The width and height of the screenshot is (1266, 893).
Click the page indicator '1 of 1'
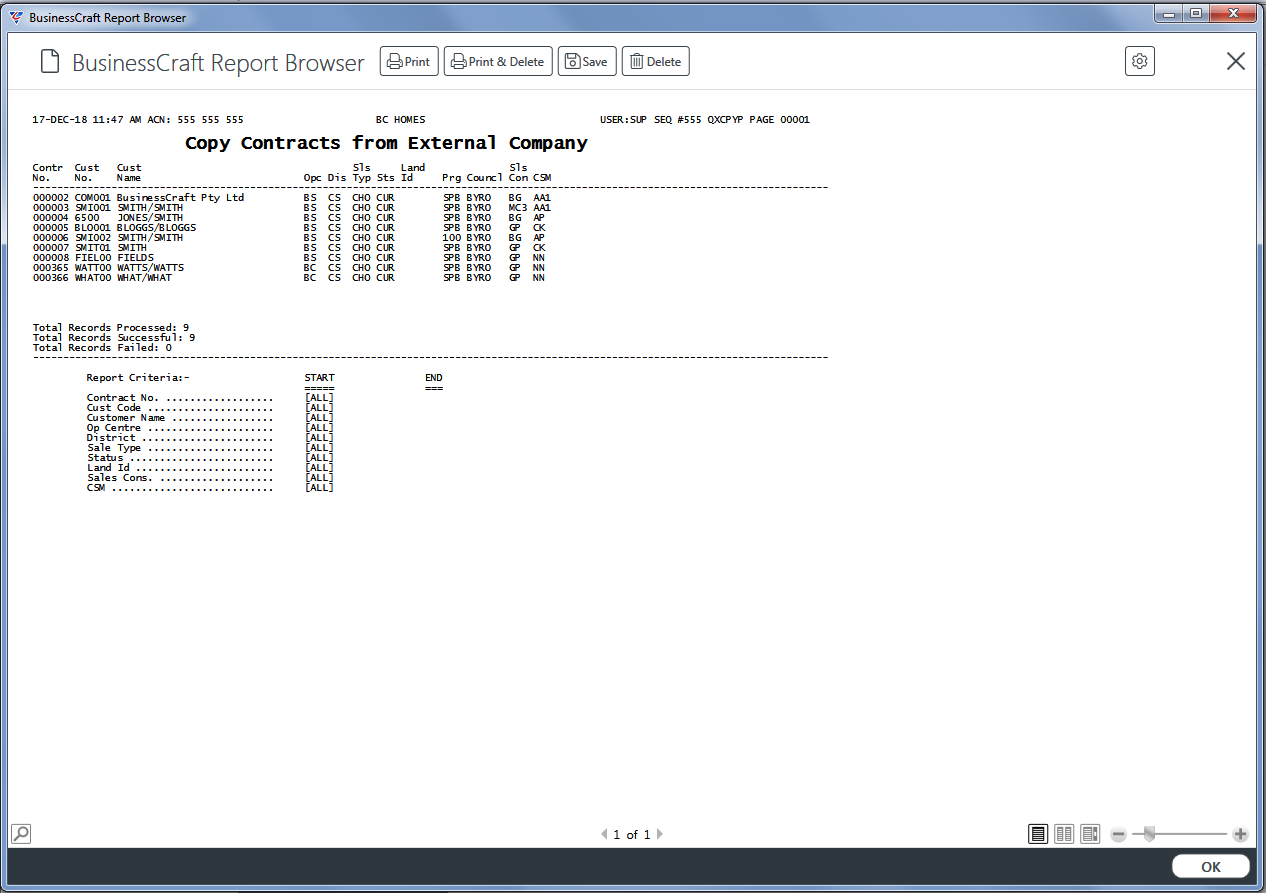[x=632, y=834]
